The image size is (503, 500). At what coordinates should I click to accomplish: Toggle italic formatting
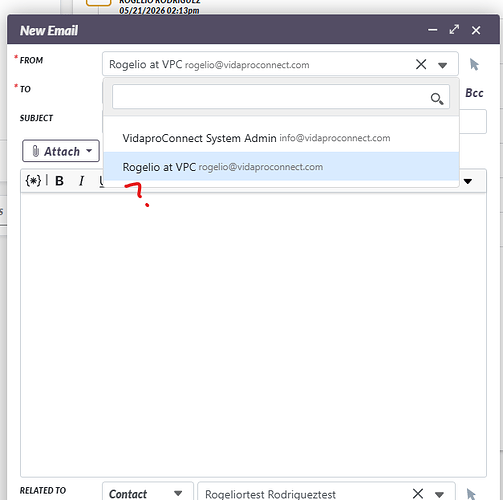(81, 181)
